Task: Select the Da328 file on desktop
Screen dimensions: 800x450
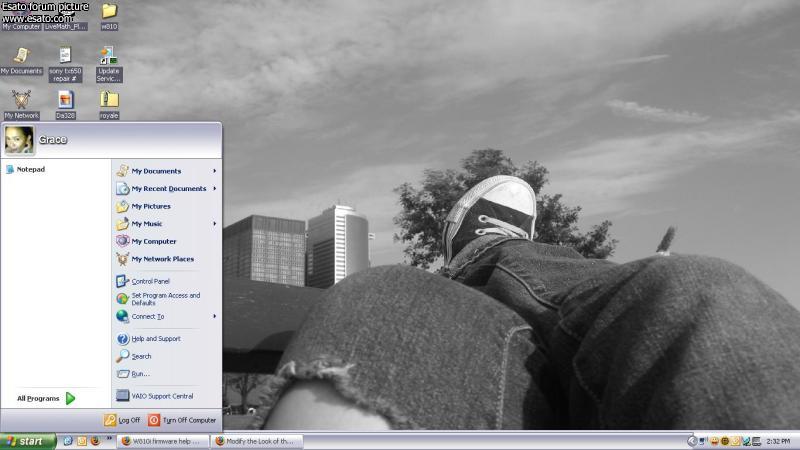Action: 65,105
